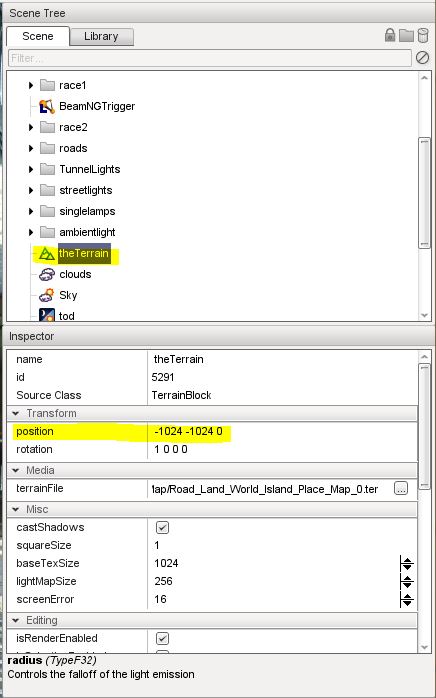Click the scene tree scroll-down arrow
This screenshot has width=436, height=698.
pos(424,315)
